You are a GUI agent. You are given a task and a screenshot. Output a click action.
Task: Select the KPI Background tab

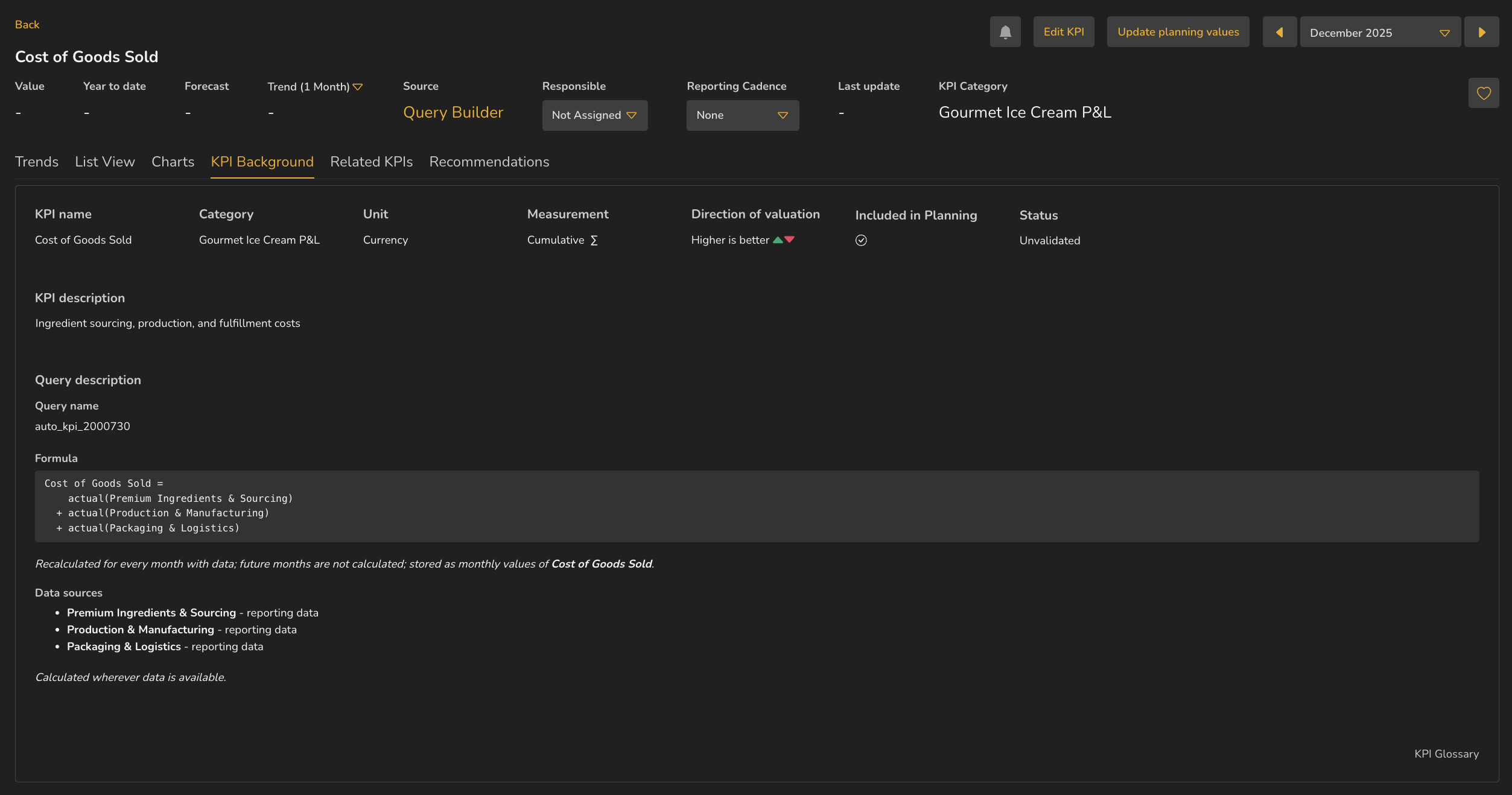262,162
